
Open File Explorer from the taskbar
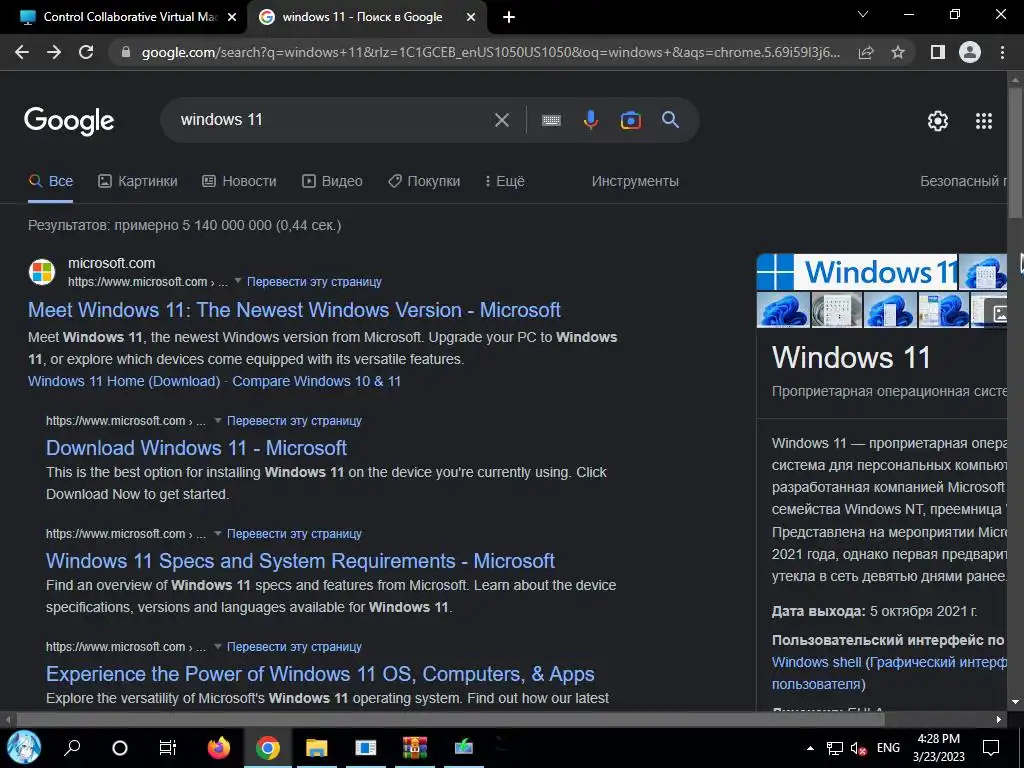317,747
